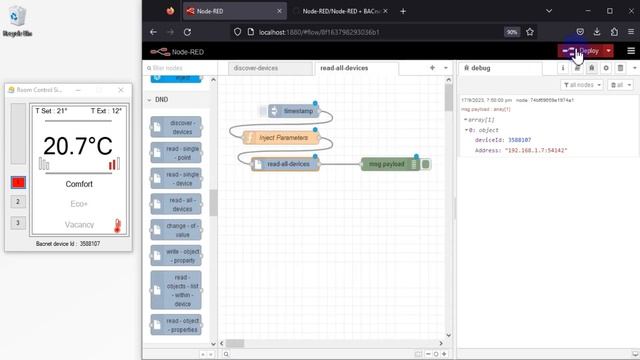Reload the browser page
640x360 pixels.
[x=187, y=32]
